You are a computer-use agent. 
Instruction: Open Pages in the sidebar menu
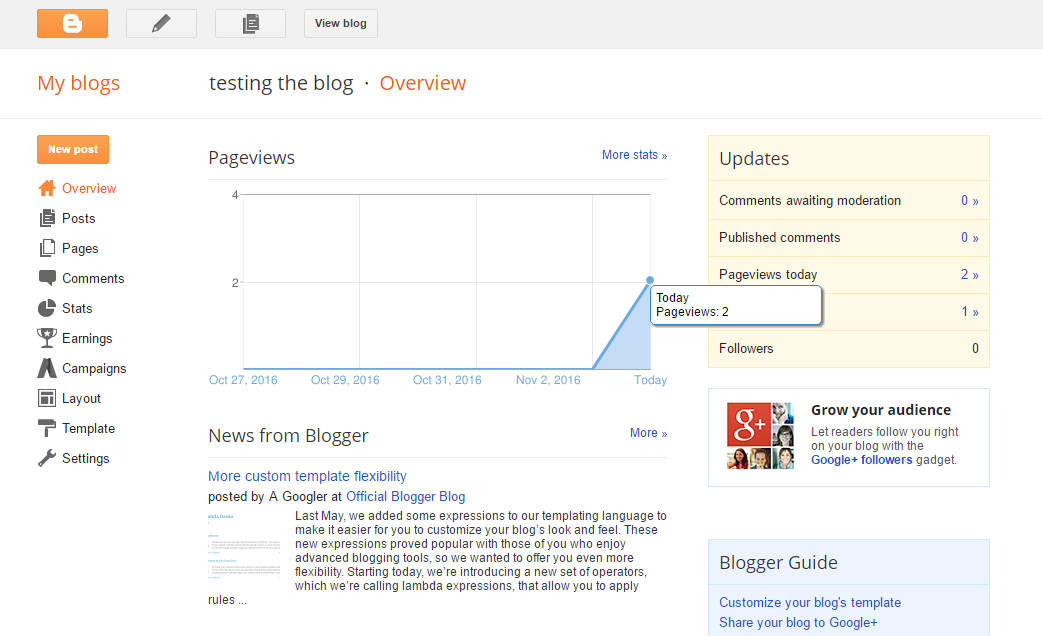(80, 248)
